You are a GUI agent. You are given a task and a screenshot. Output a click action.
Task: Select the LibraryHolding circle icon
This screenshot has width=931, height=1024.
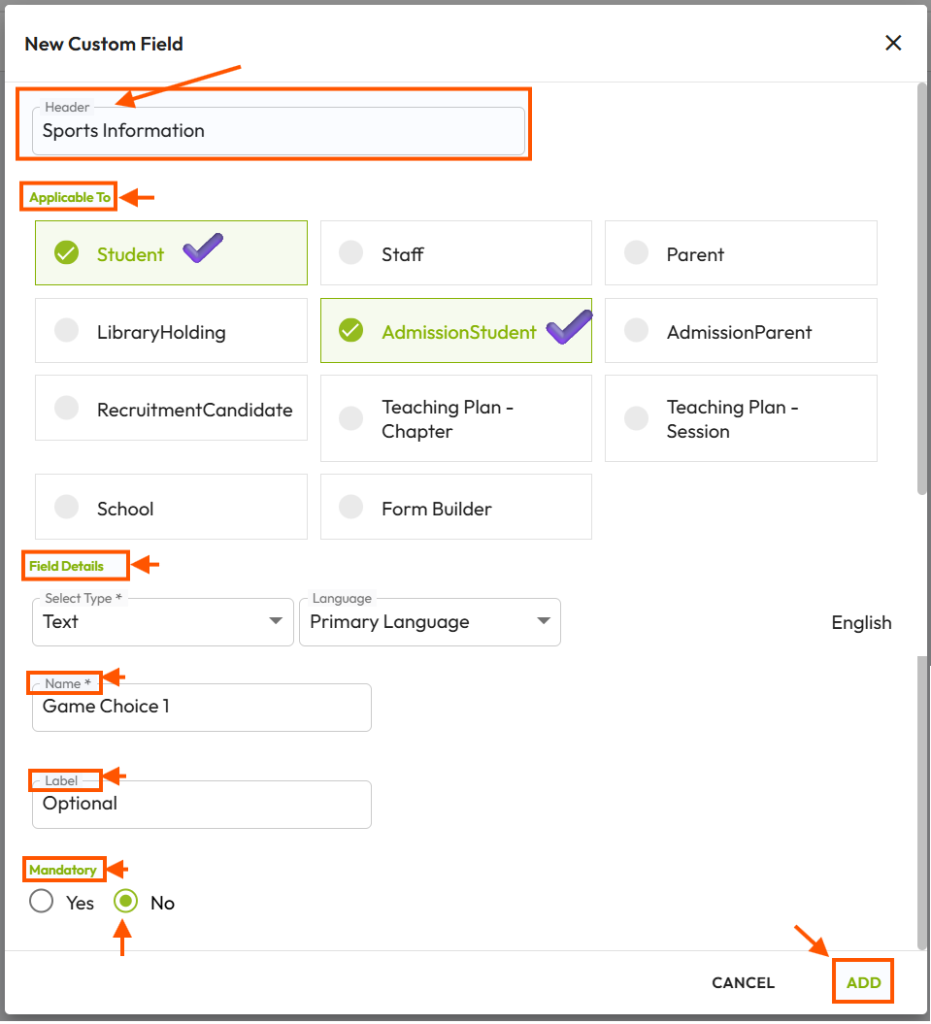pyautogui.click(x=67, y=330)
